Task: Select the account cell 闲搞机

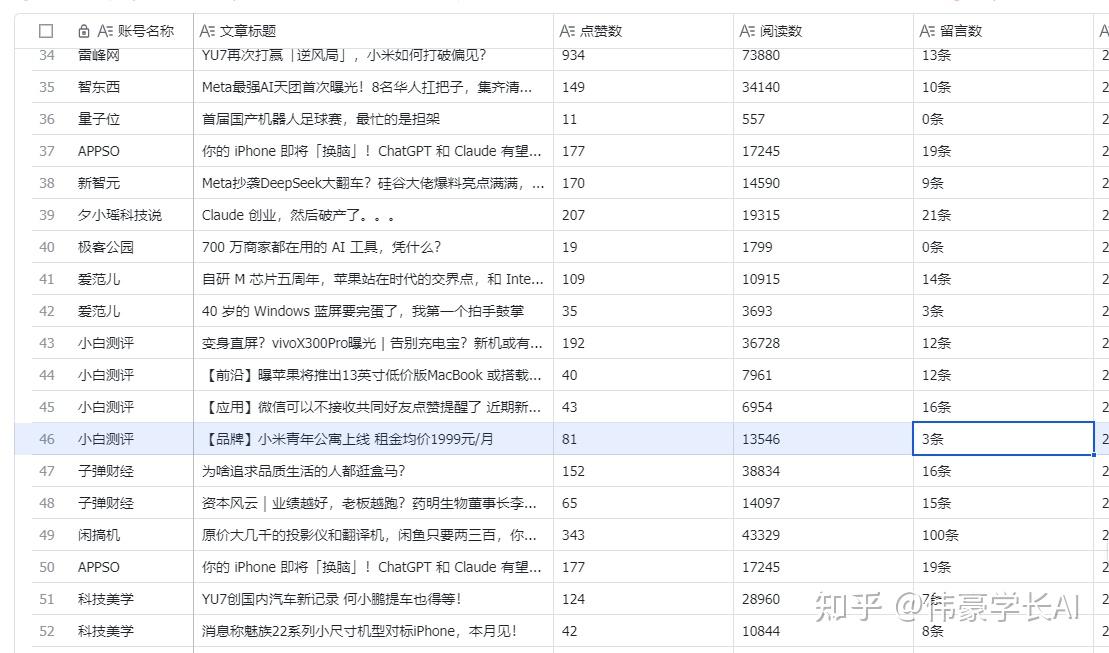Action: click(x=99, y=535)
